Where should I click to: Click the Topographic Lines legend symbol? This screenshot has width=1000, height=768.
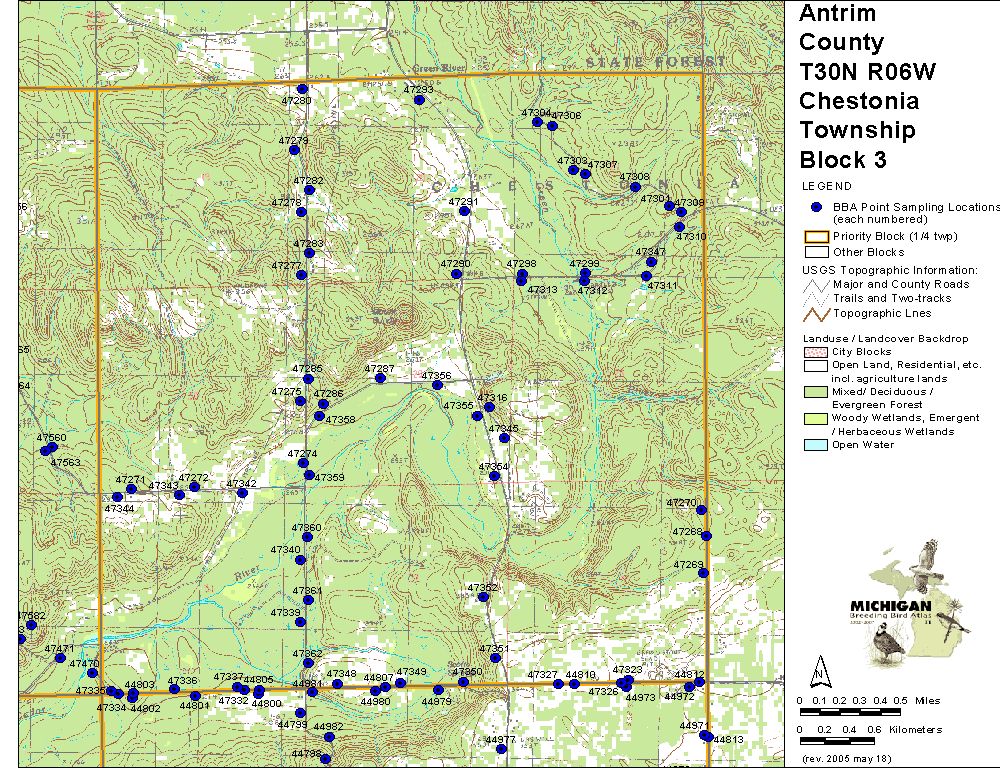[815, 313]
